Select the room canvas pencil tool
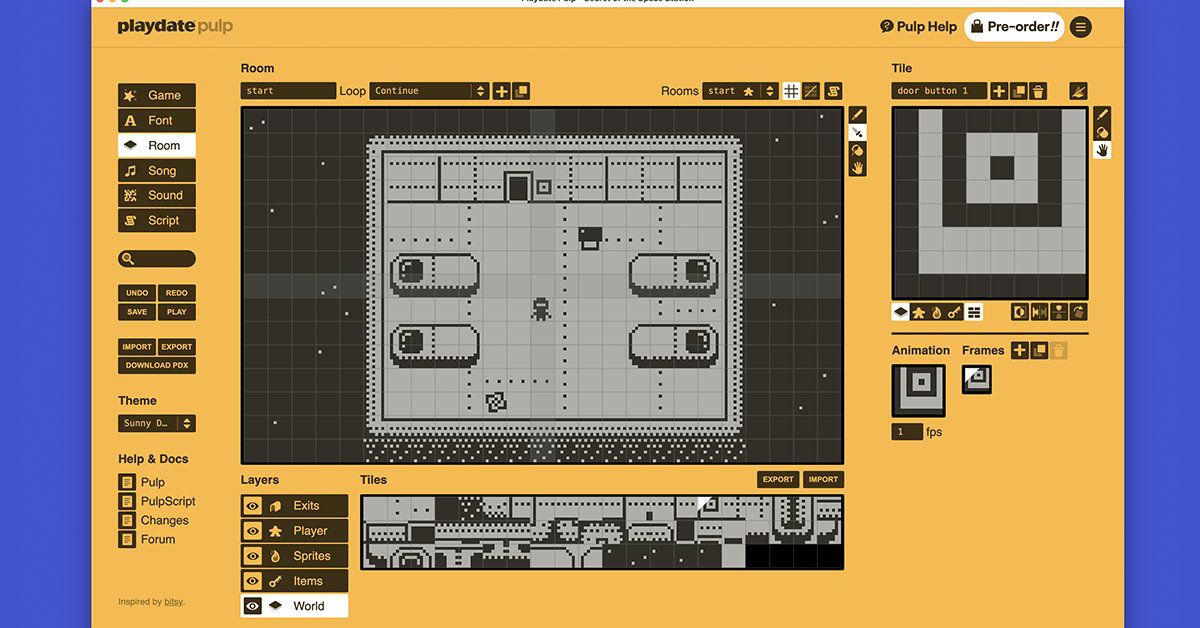 857,115
